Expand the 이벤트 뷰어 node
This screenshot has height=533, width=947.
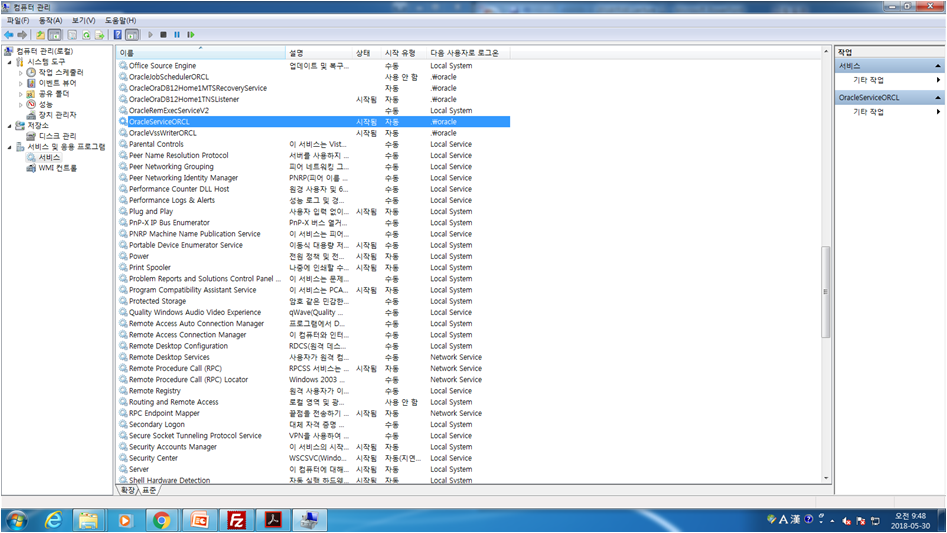(21, 83)
